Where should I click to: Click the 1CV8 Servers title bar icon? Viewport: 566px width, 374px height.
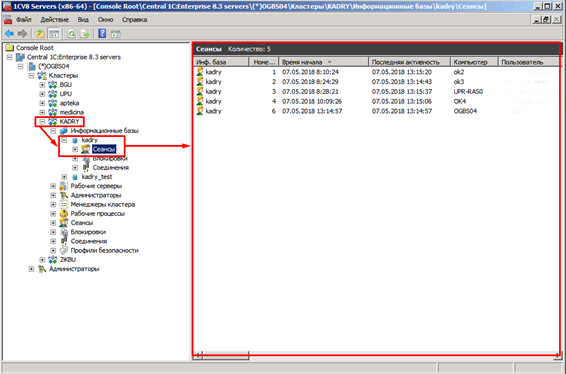7,6
